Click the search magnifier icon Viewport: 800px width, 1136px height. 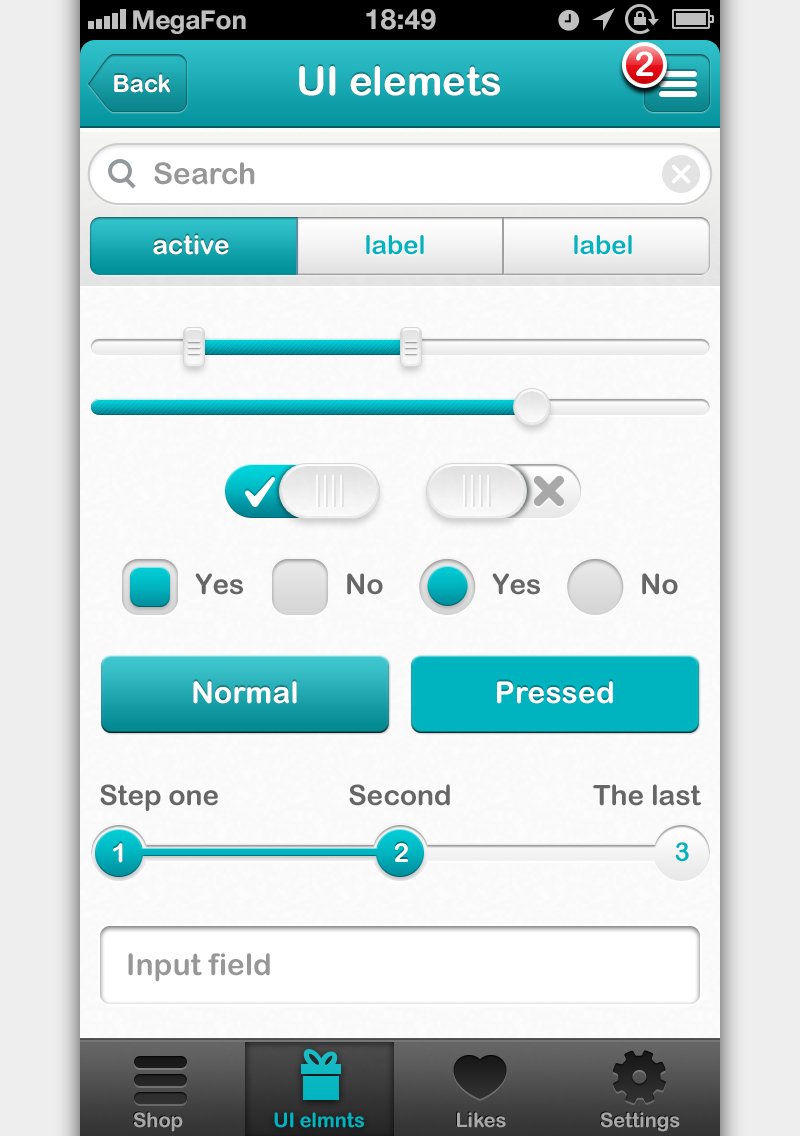coord(122,174)
